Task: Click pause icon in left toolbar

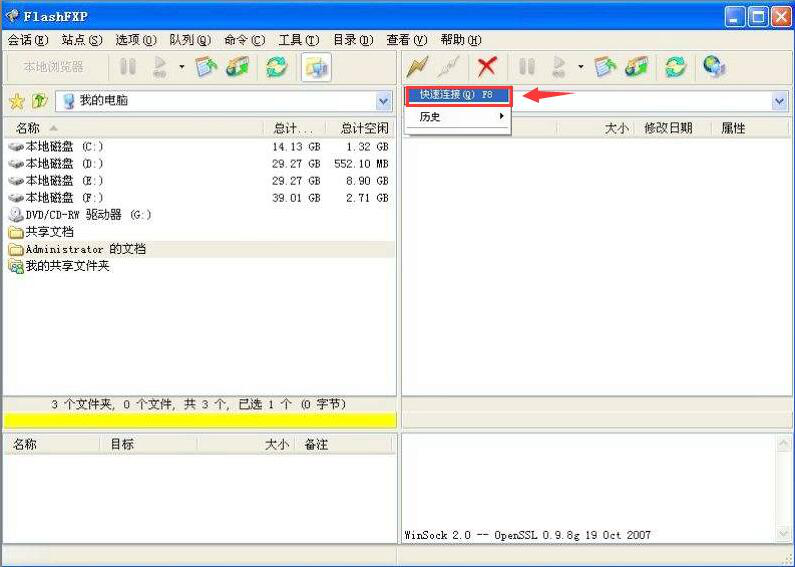Action: pos(128,67)
